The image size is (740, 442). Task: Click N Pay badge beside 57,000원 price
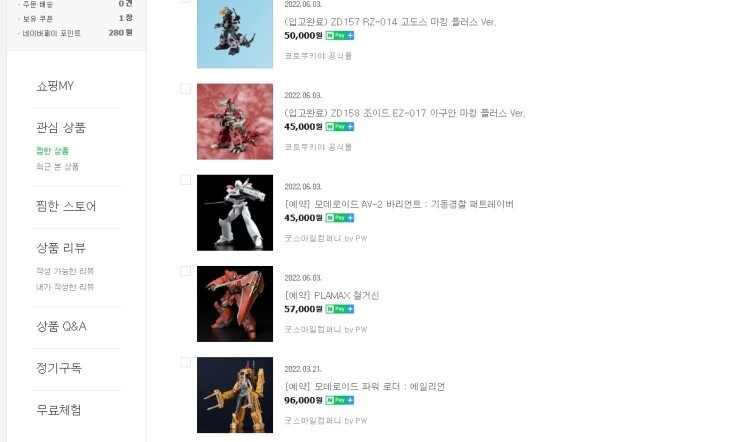[340, 309]
